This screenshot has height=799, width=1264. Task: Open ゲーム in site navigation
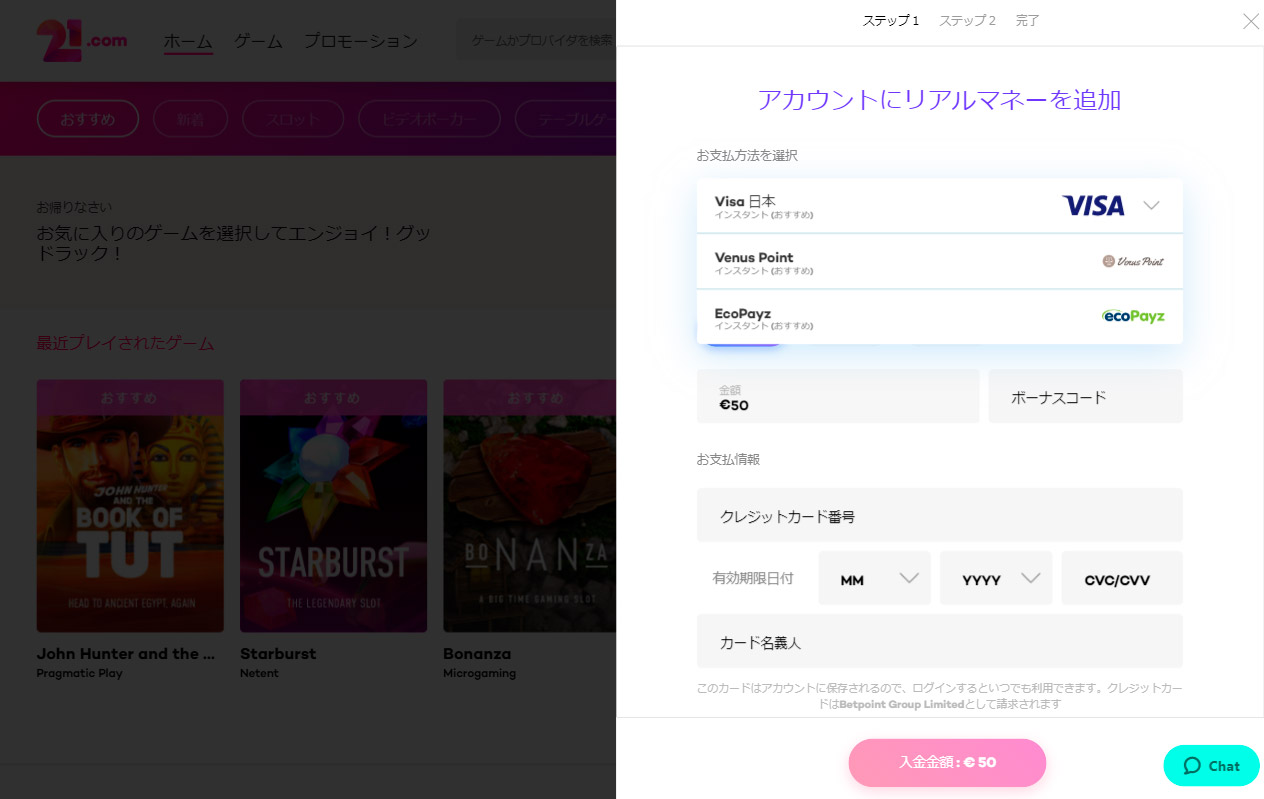click(258, 42)
